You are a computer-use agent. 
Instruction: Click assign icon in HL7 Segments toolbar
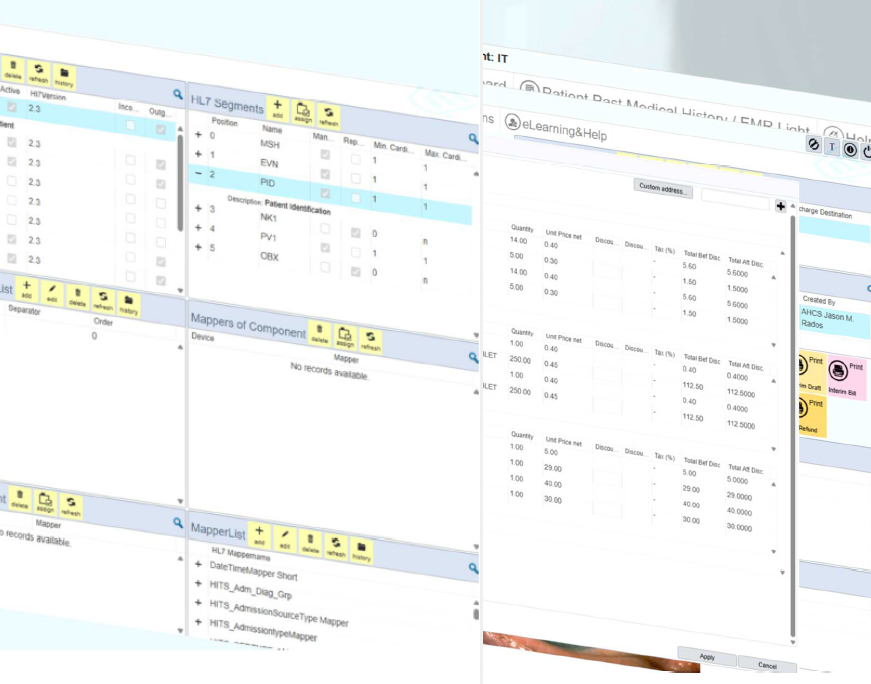303,111
